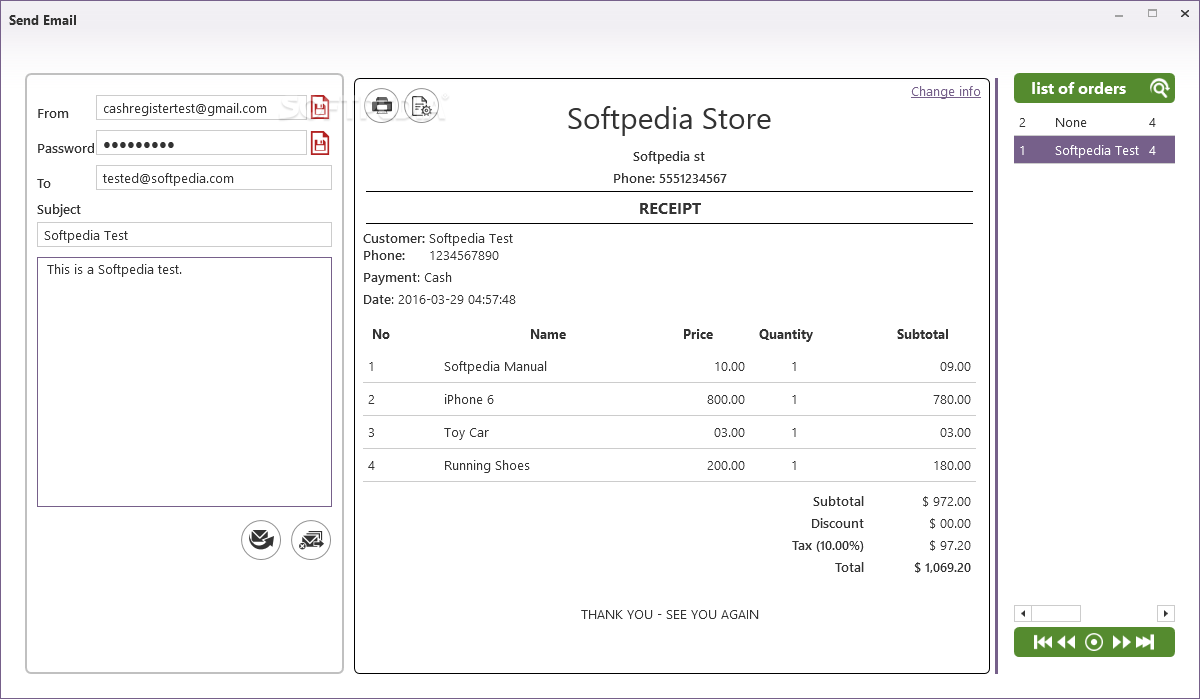Click the Quantity column header

pyautogui.click(x=786, y=335)
